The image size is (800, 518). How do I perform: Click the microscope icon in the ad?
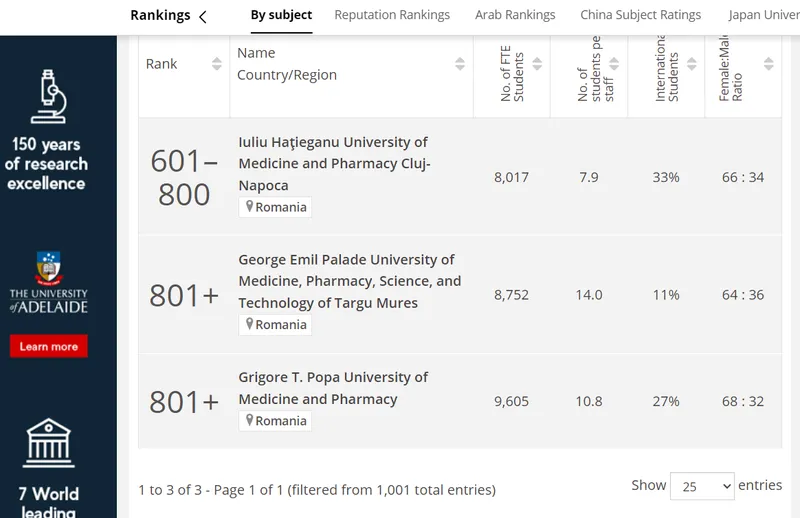(x=48, y=96)
